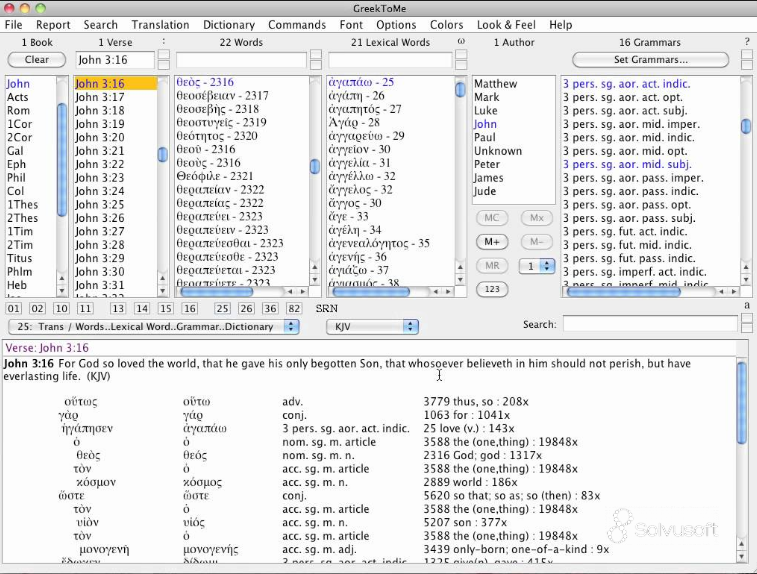Image resolution: width=757 pixels, height=574 pixels.
Task: Select layout shortcut 11
Action: click(85, 308)
